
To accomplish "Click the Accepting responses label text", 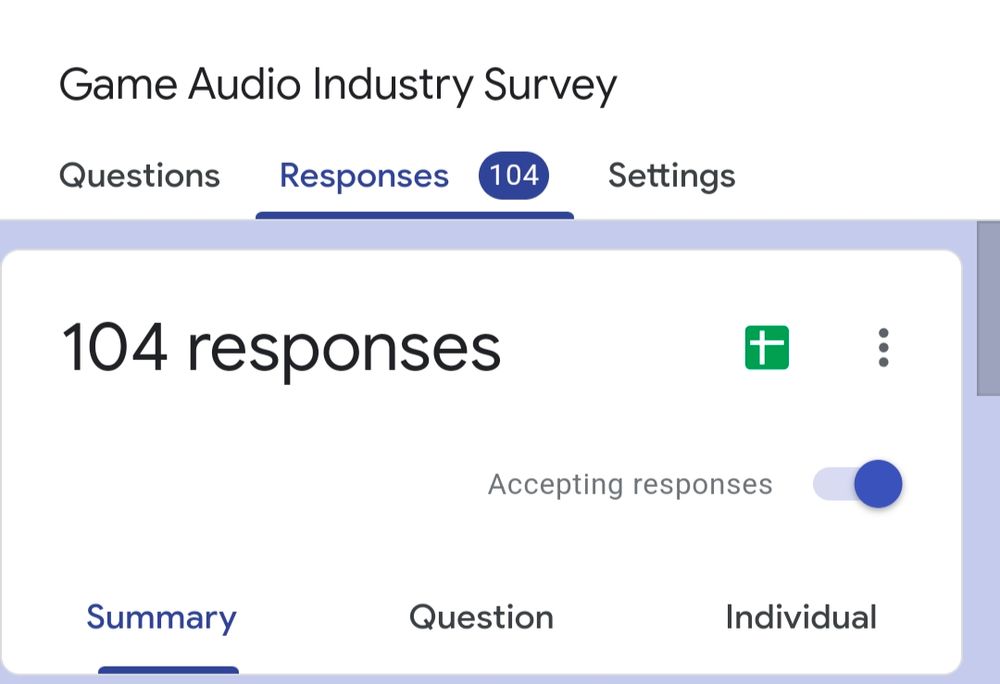I will (629, 484).
